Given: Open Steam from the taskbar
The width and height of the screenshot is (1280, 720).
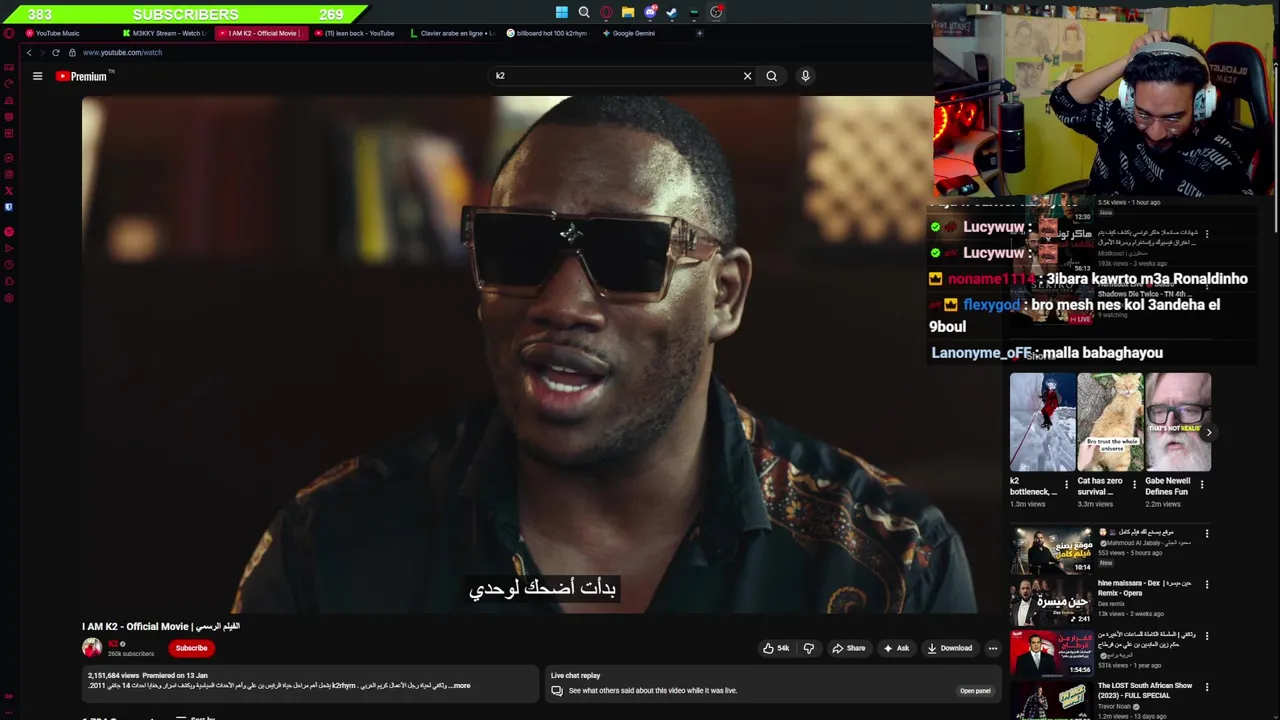Looking at the screenshot, I should coord(672,13).
